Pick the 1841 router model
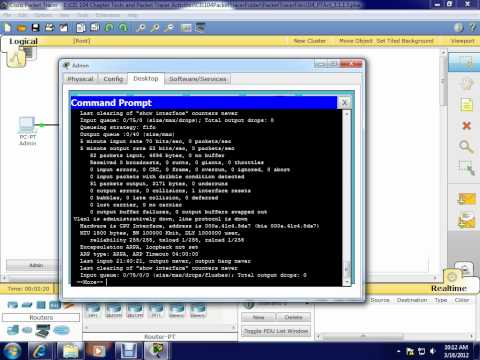Viewport: 480px width, 360px height. pyautogui.click(x=93, y=312)
